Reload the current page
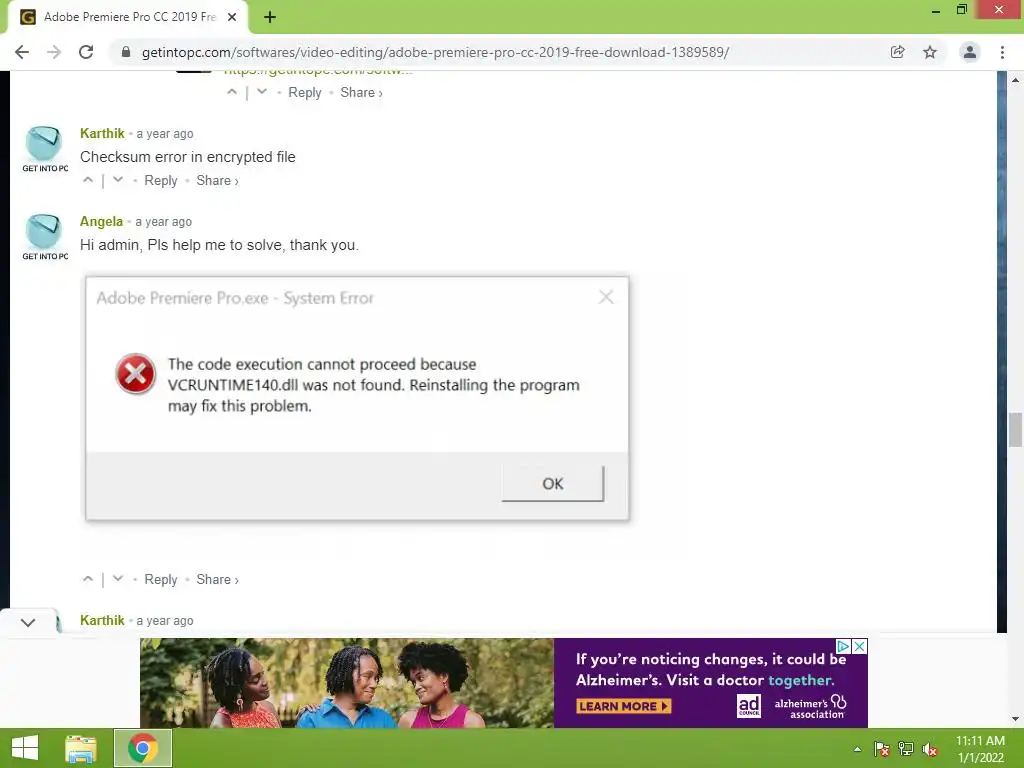The image size is (1024, 768). click(x=86, y=52)
